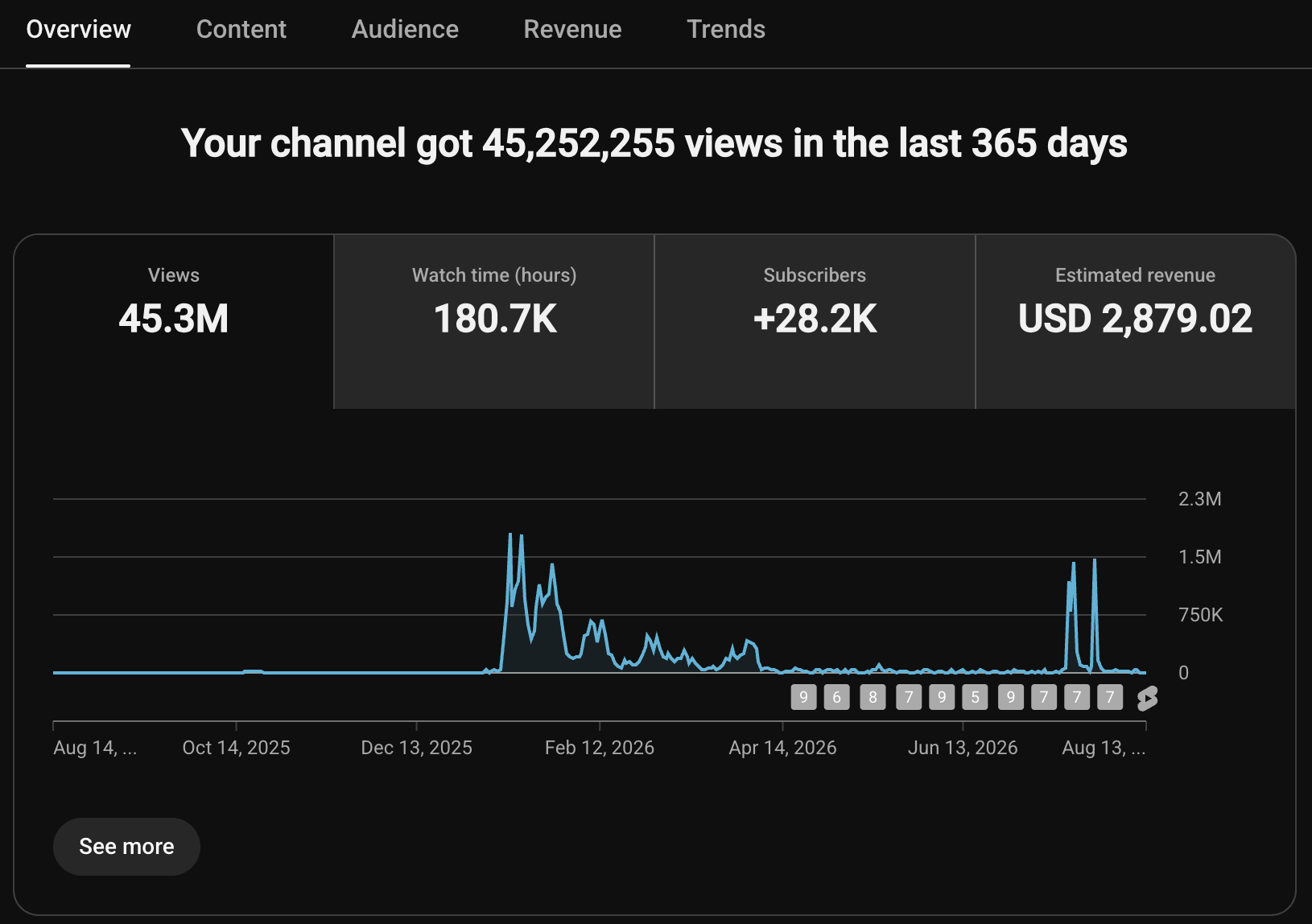Click the 7 marker next to the Shorts icon
The image size is (1312, 924).
pyautogui.click(x=1110, y=697)
